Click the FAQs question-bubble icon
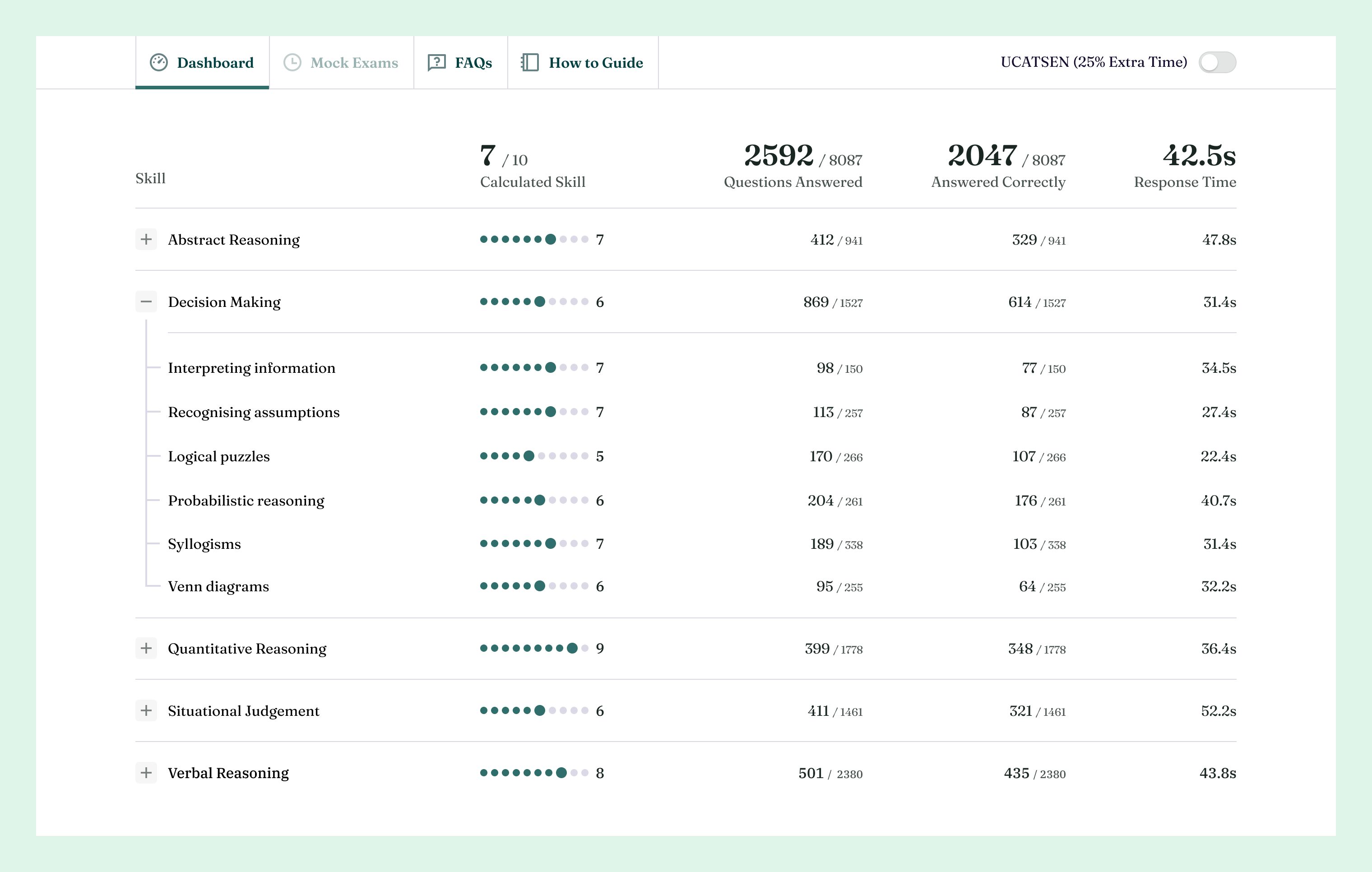 (436, 63)
